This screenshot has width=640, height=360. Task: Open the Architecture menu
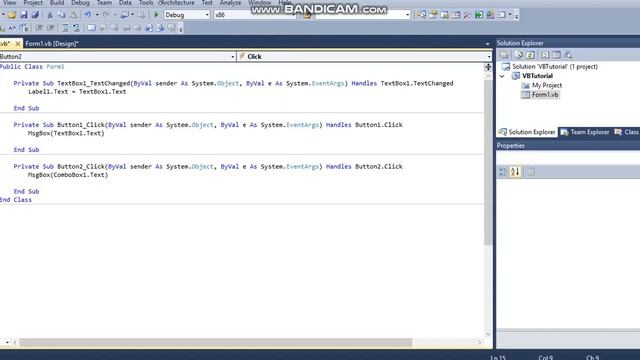[177, 3]
